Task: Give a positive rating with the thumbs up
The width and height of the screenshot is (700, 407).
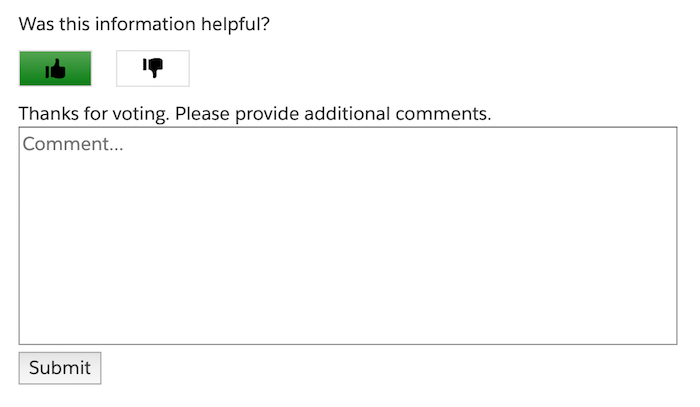Action: (x=55, y=69)
